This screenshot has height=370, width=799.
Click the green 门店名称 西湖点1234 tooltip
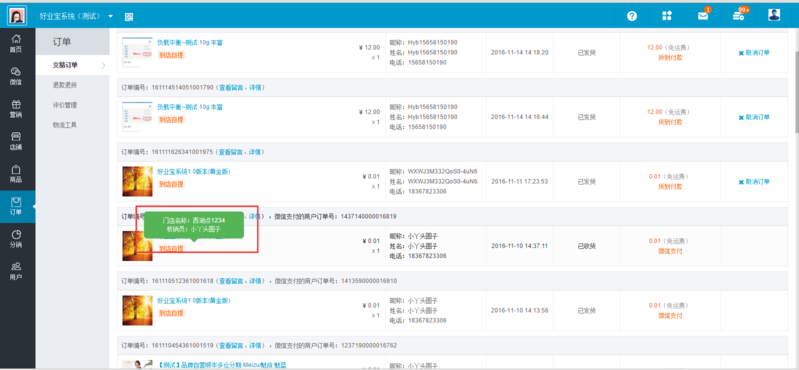pyautogui.click(x=194, y=225)
